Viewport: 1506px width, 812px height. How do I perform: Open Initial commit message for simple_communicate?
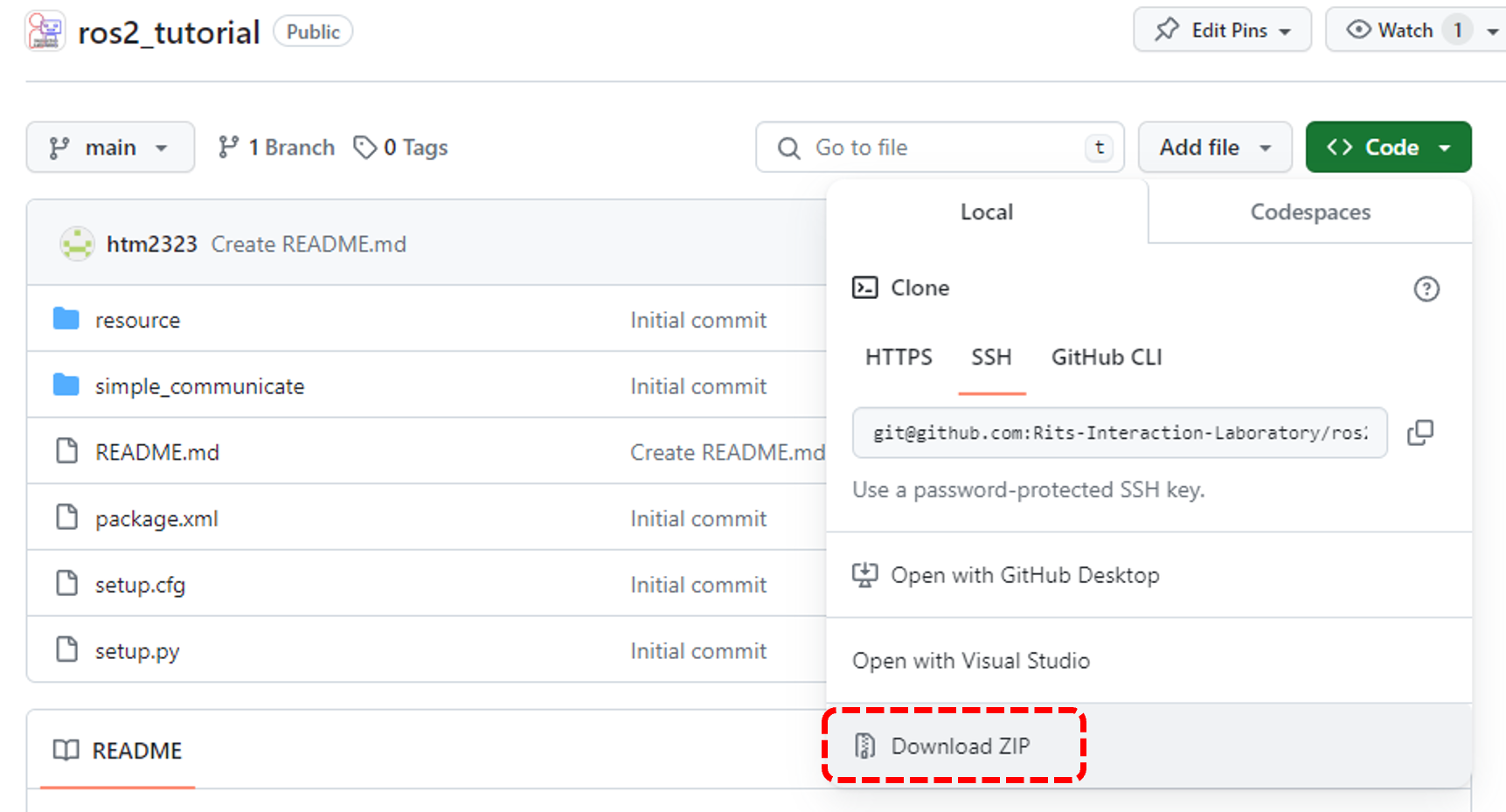[x=698, y=386]
